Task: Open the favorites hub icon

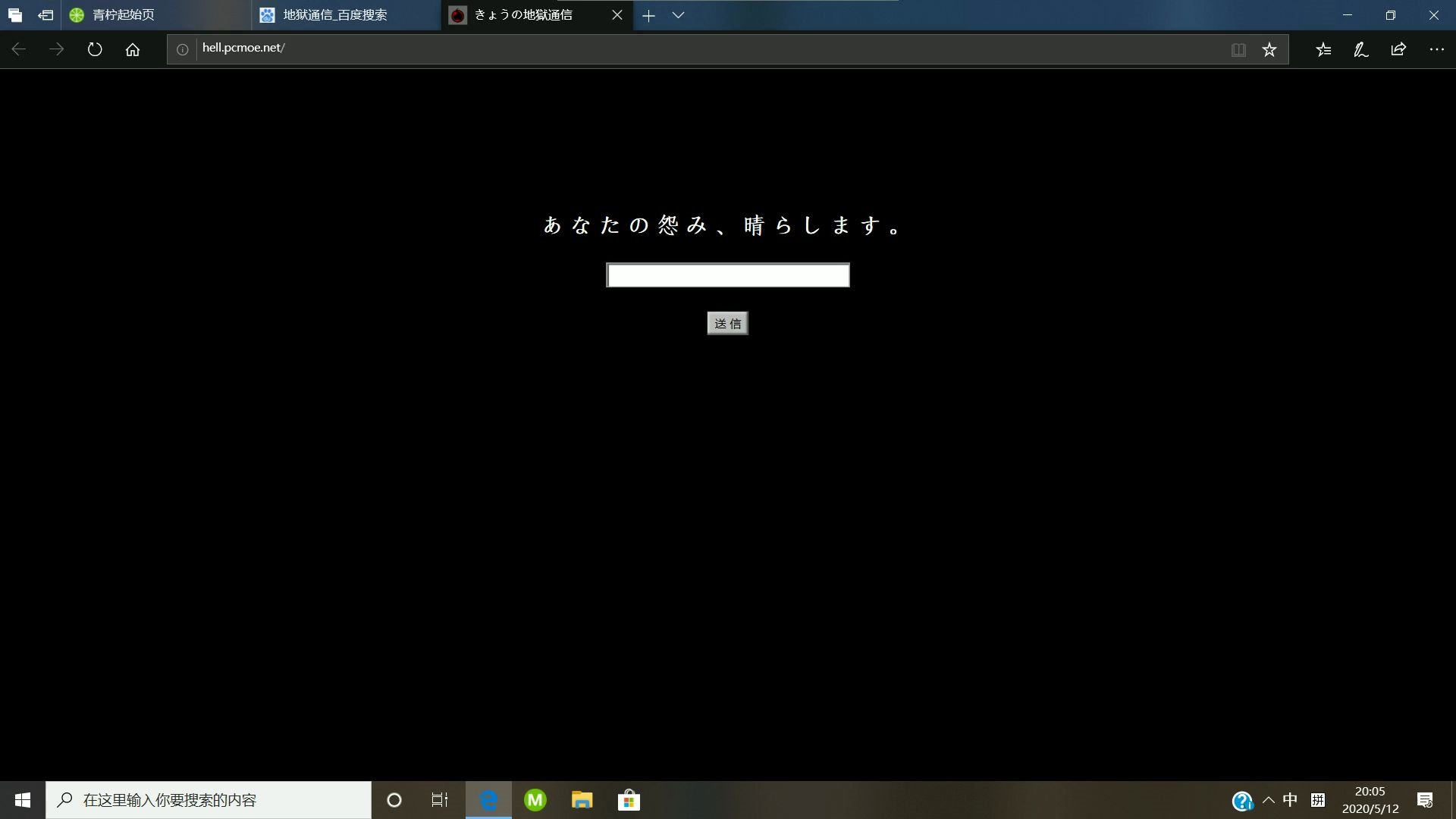Action: [x=1323, y=49]
